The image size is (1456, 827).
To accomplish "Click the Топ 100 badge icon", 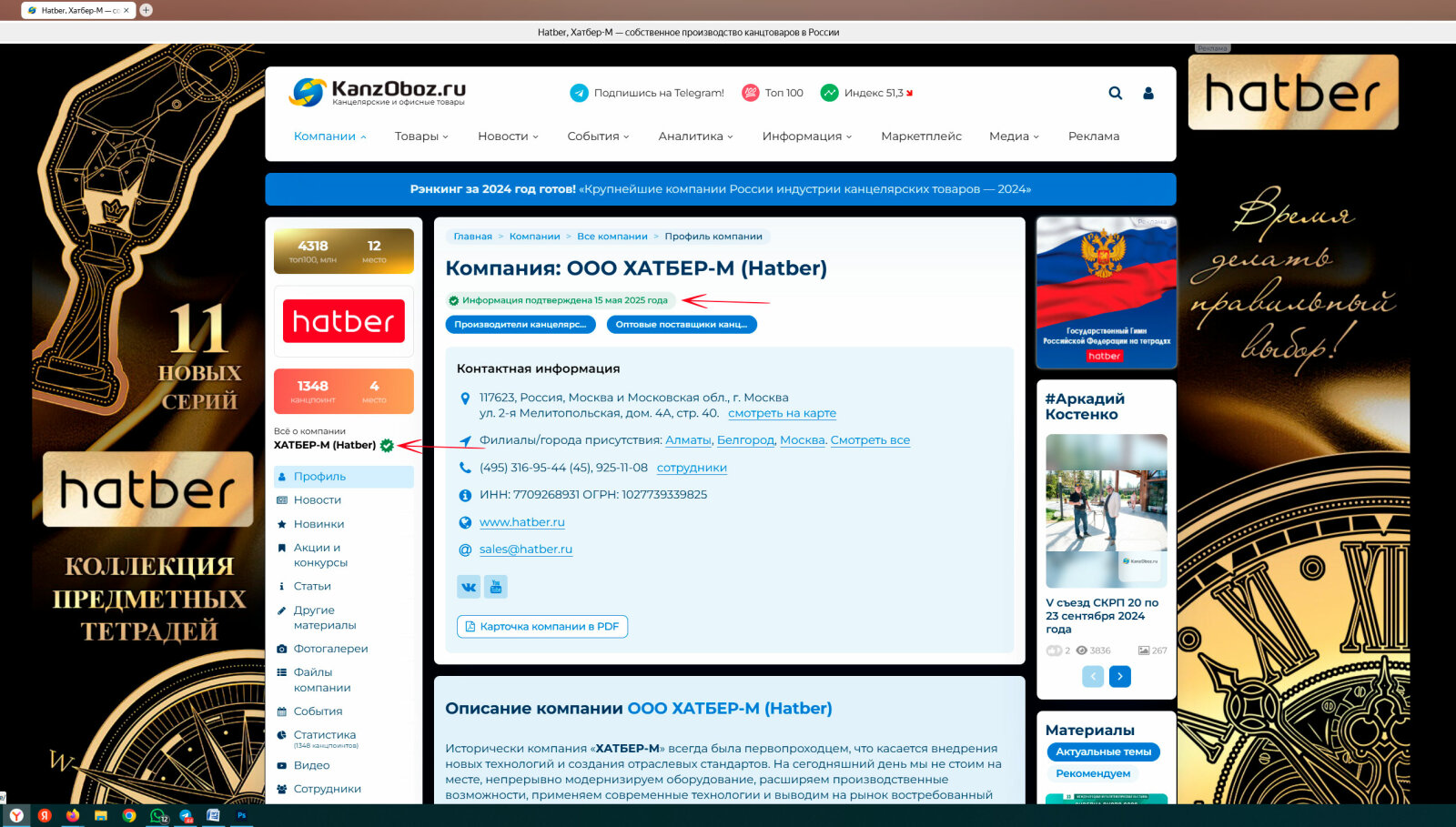I will pos(750,92).
